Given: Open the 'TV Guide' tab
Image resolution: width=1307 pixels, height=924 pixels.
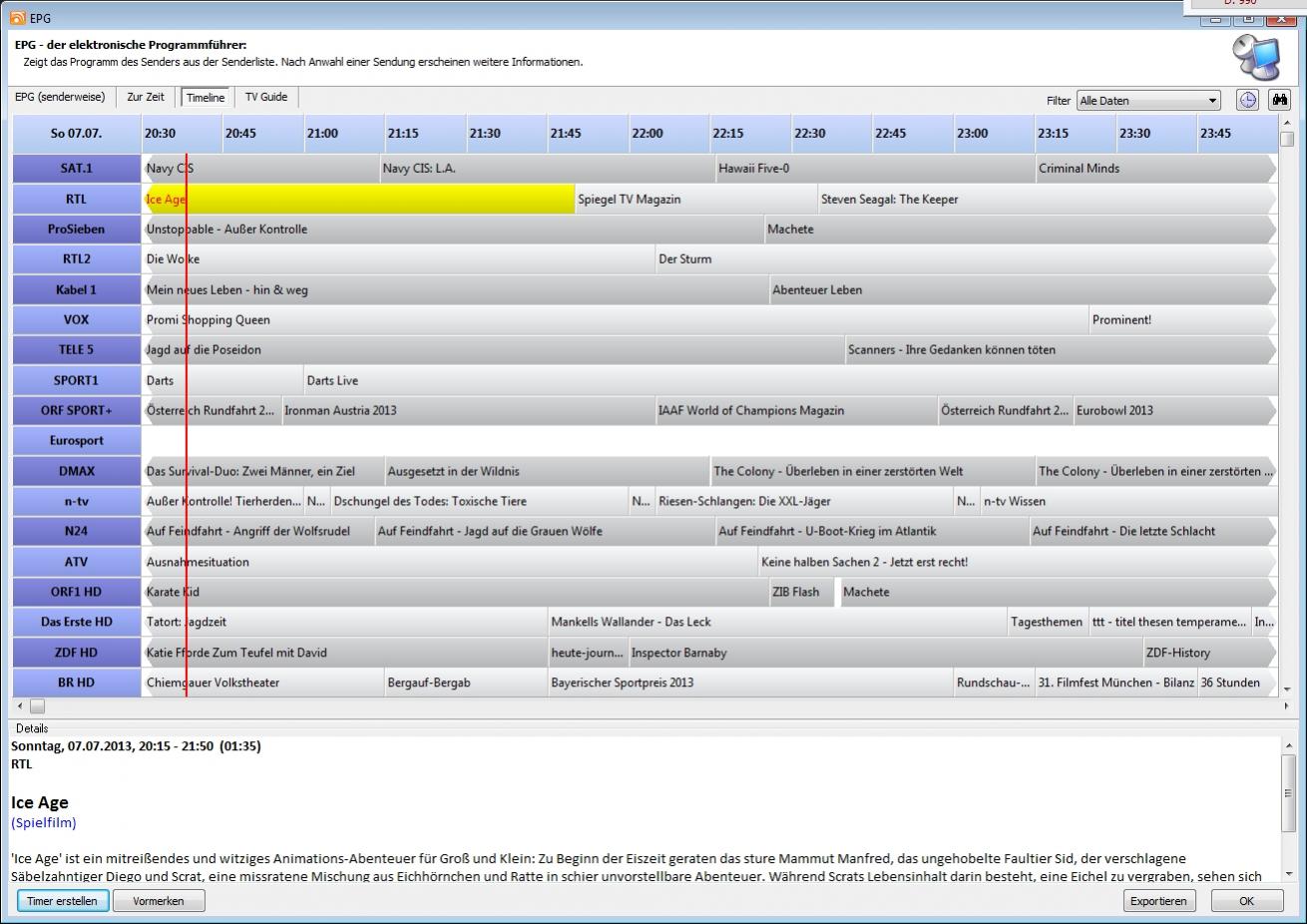Looking at the screenshot, I should click(266, 97).
